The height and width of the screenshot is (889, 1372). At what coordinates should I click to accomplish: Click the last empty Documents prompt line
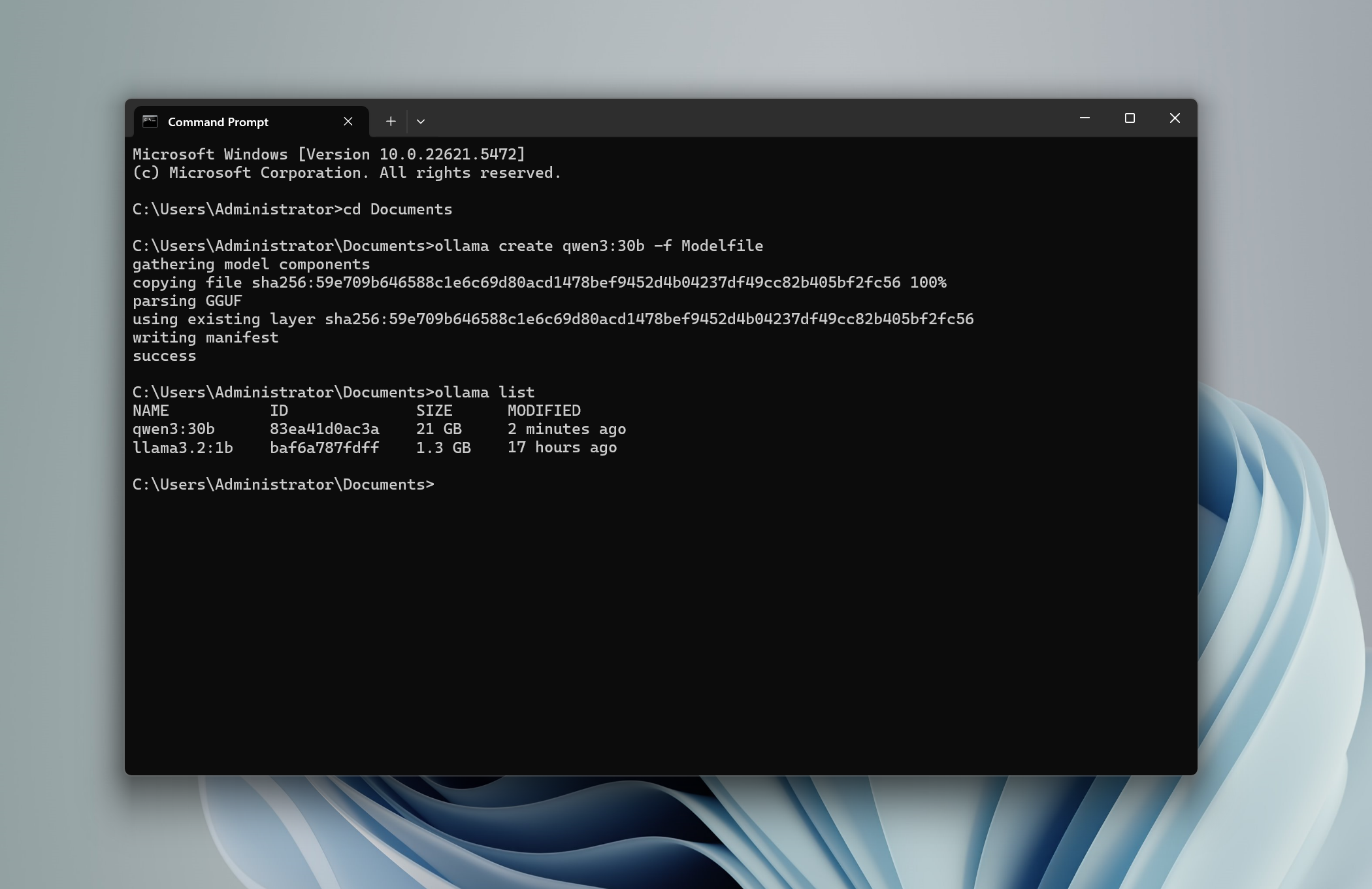coord(284,484)
